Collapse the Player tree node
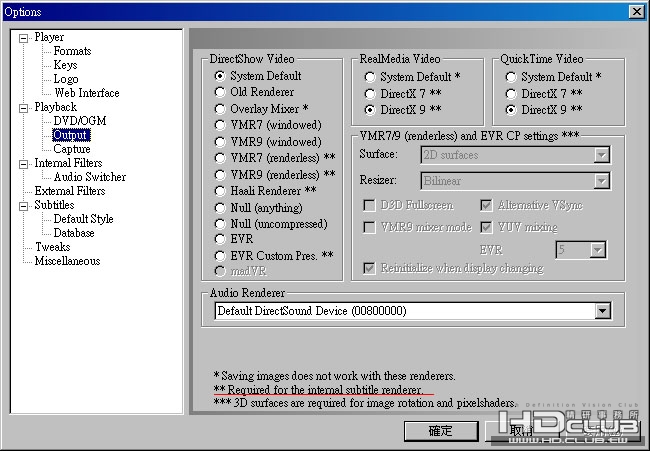This screenshot has height=451, width=650. (x=24, y=39)
